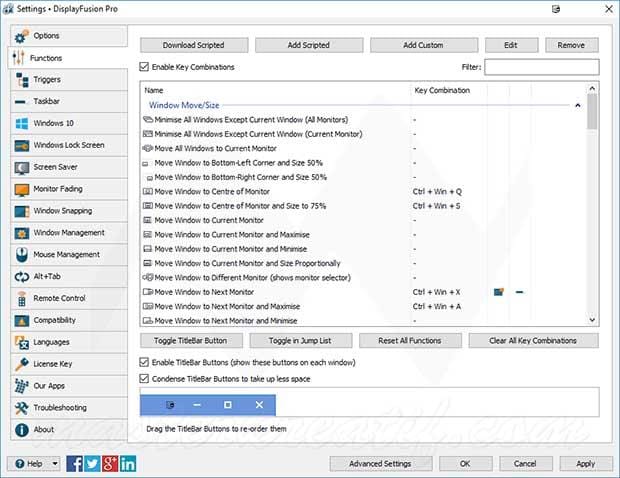Select Move Window to Next Monitor and Maximise

[364, 306]
